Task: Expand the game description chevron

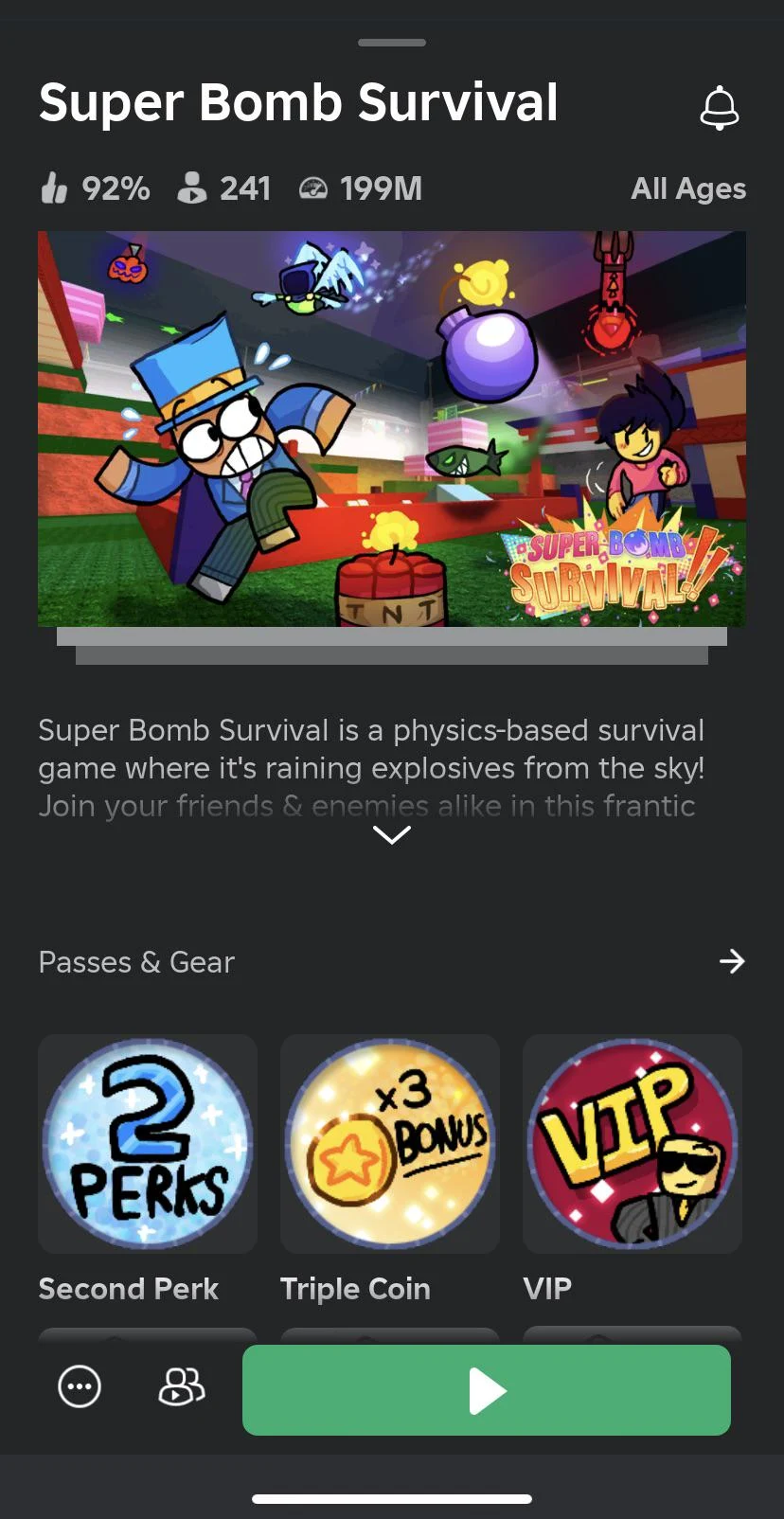Action: (392, 834)
